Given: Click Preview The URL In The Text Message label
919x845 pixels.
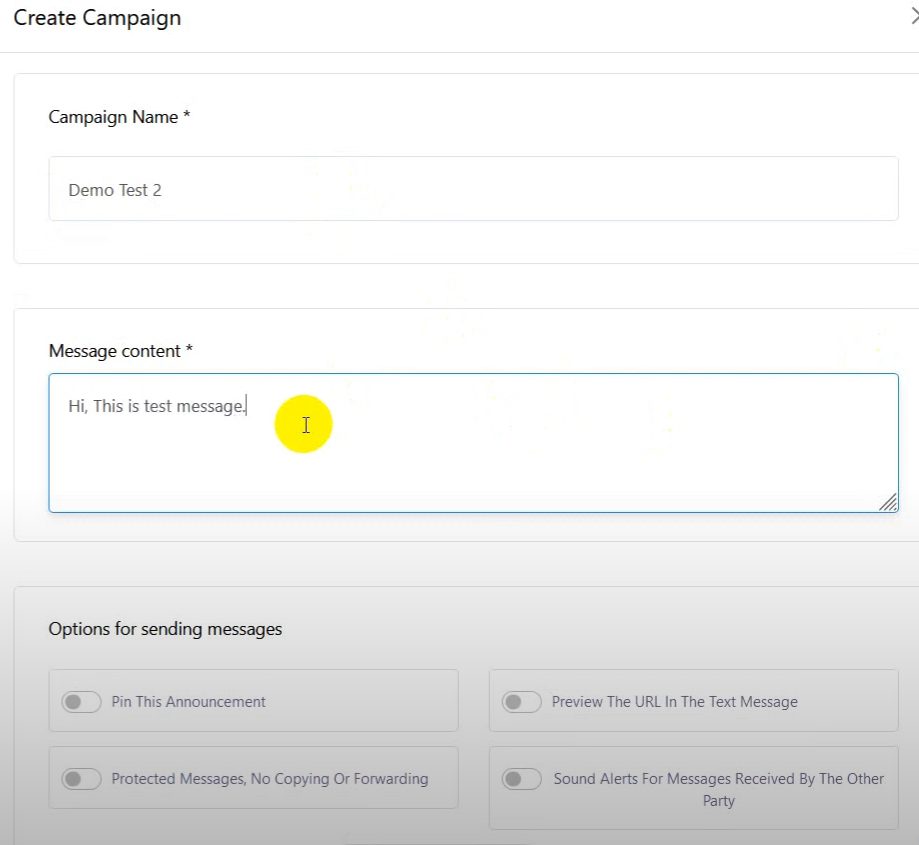Looking at the screenshot, I should (674, 702).
